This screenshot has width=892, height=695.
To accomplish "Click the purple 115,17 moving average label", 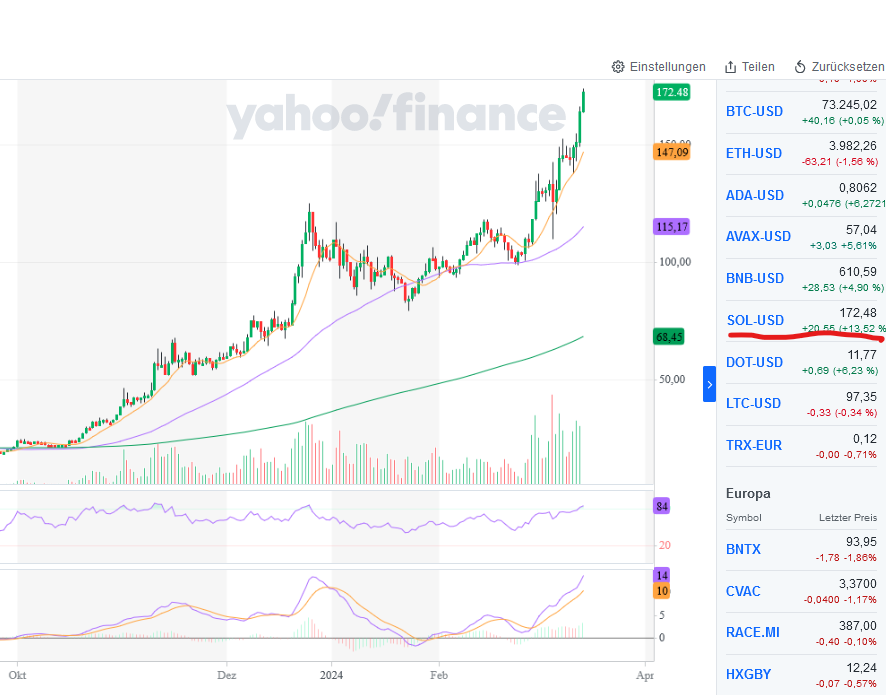I will 672,227.
